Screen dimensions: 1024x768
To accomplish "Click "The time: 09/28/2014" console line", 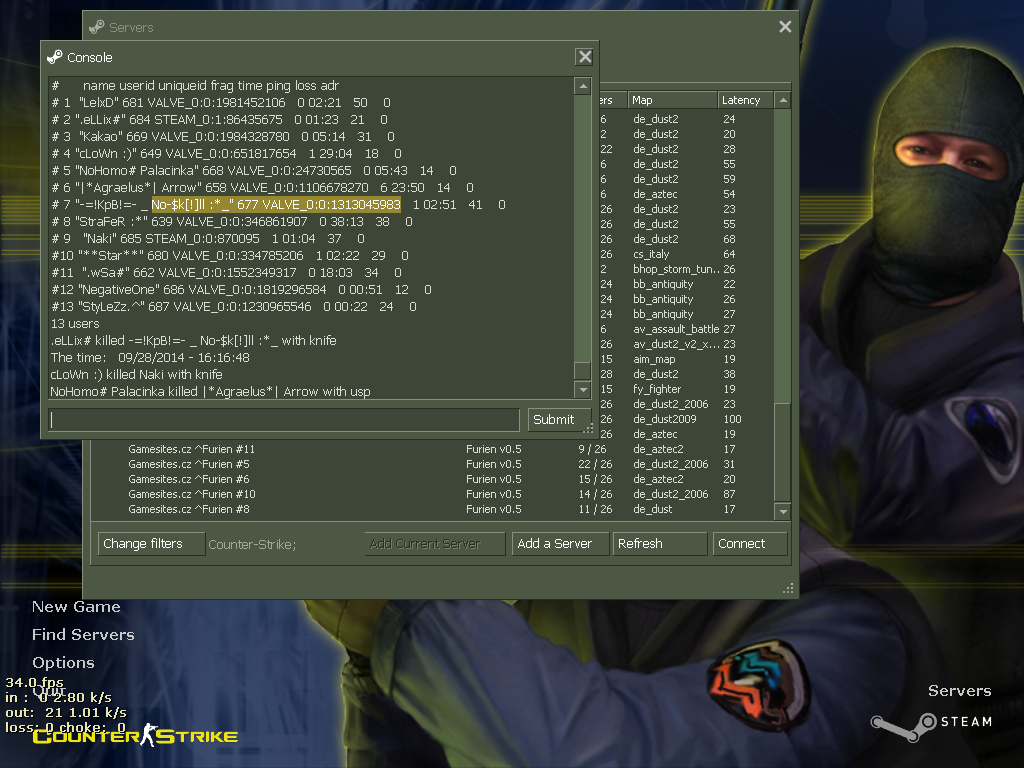I will click(150, 357).
